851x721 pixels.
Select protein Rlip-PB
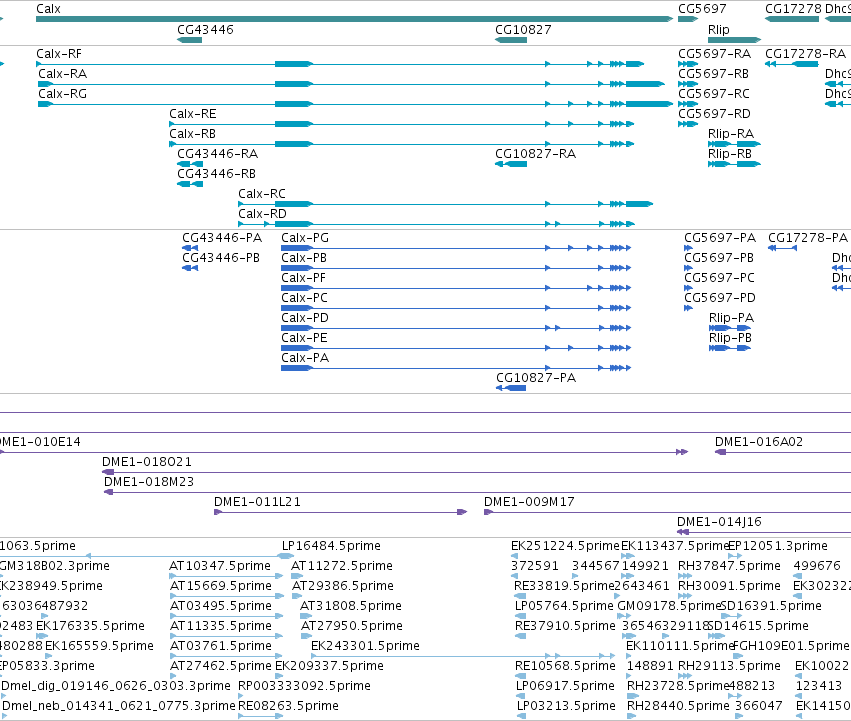point(731,338)
